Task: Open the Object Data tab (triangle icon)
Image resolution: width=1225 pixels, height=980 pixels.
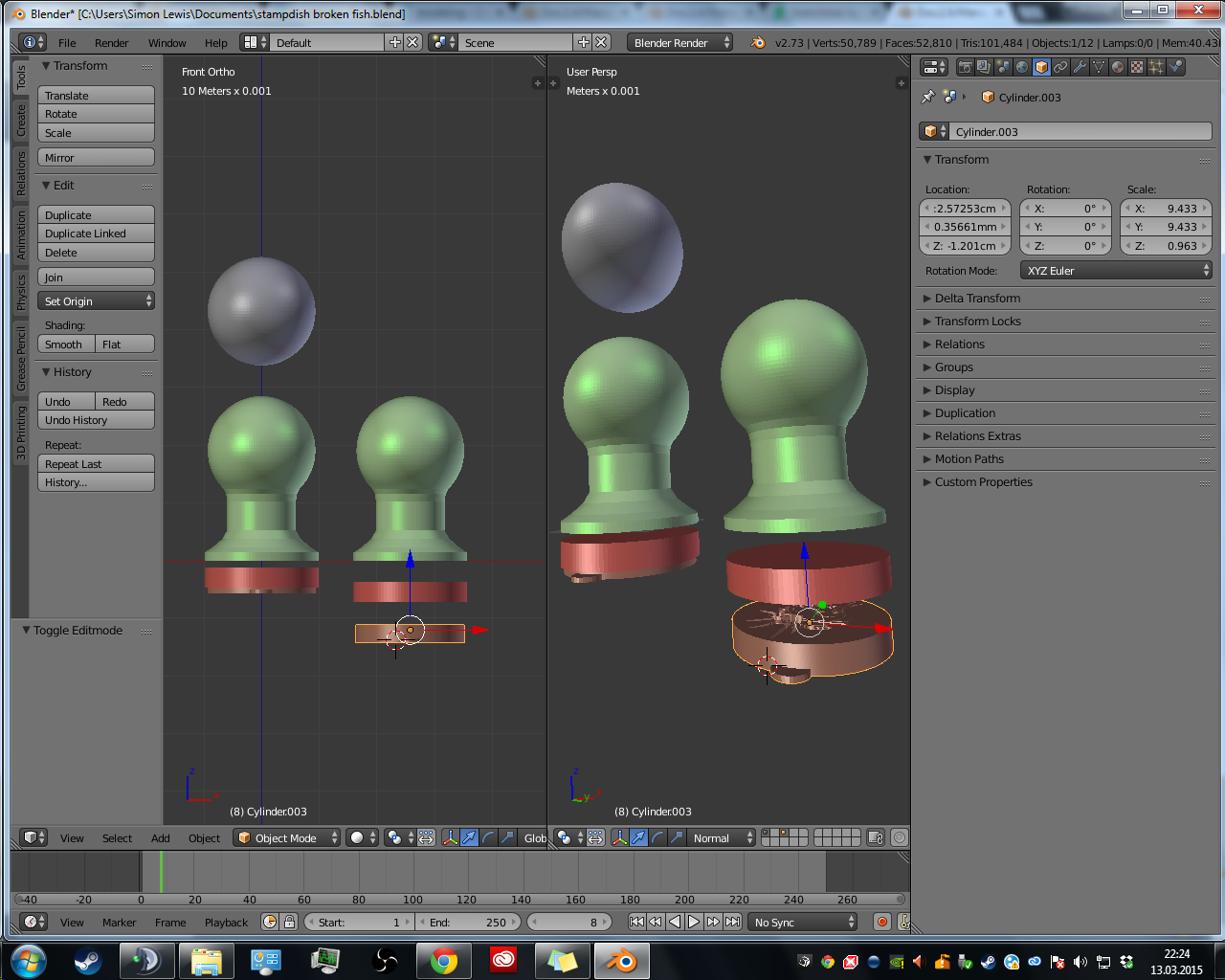Action: coord(1099,67)
